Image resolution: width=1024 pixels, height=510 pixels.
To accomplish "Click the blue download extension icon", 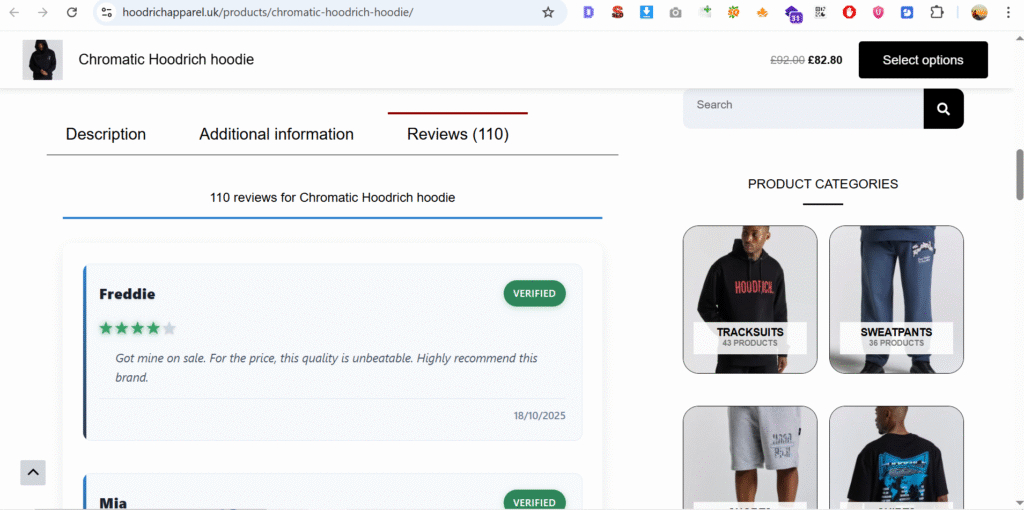I will pos(646,12).
